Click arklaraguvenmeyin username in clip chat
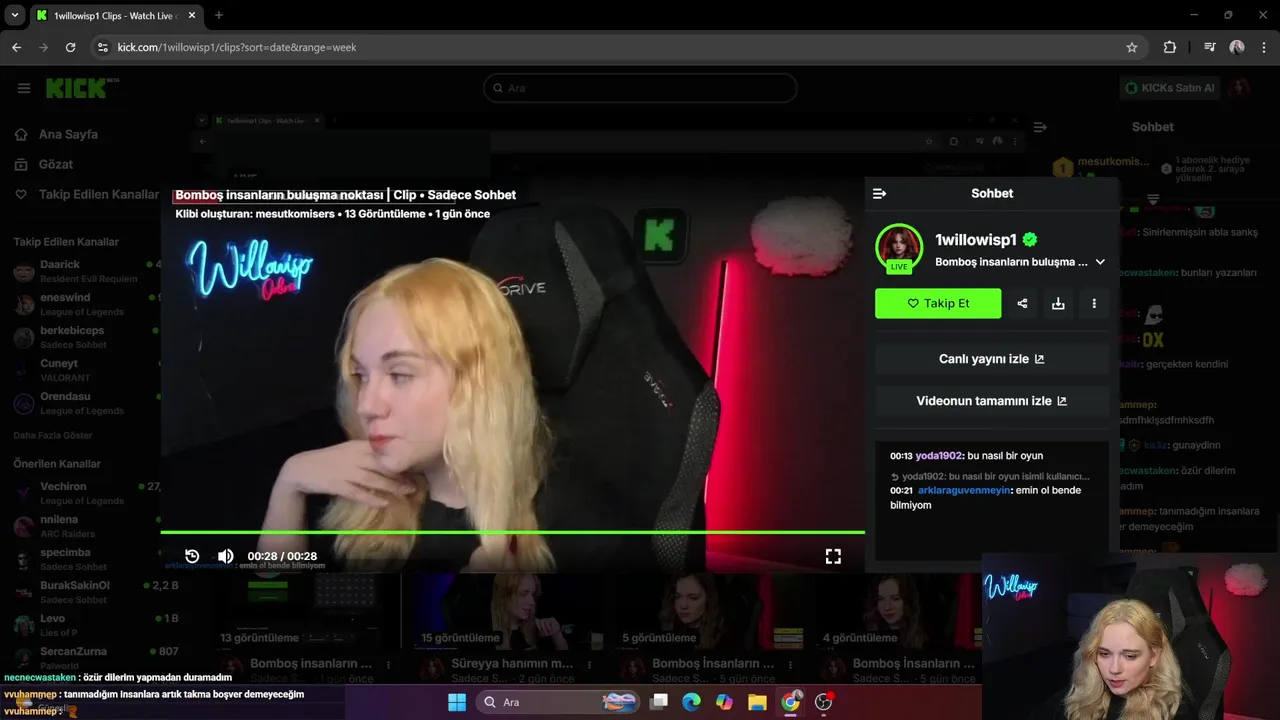This screenshot has width=1280, height=720. pos(964,491)
